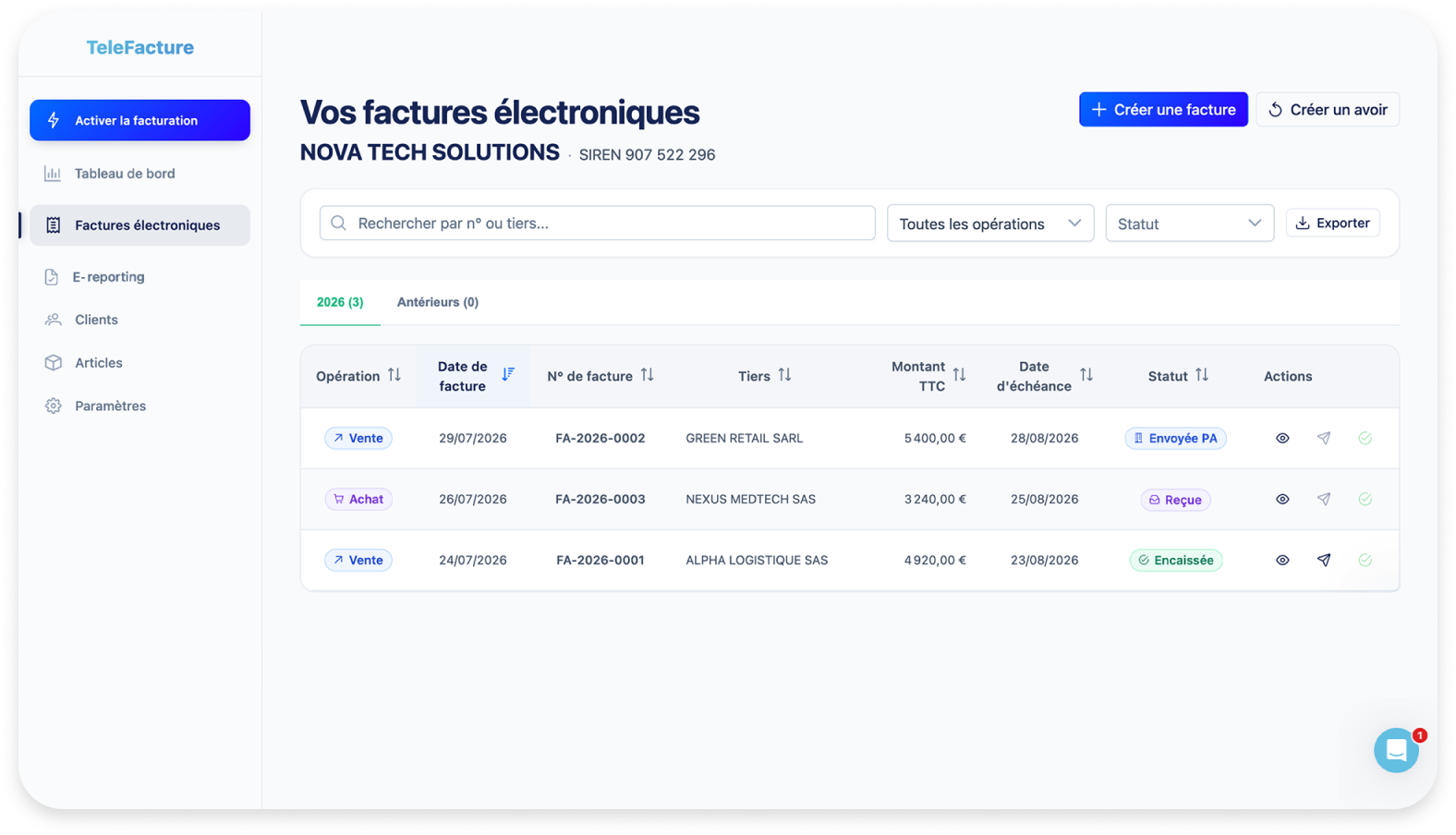Sort by Date de facture arrows
1456x835 pixels.
coord(508,374)
